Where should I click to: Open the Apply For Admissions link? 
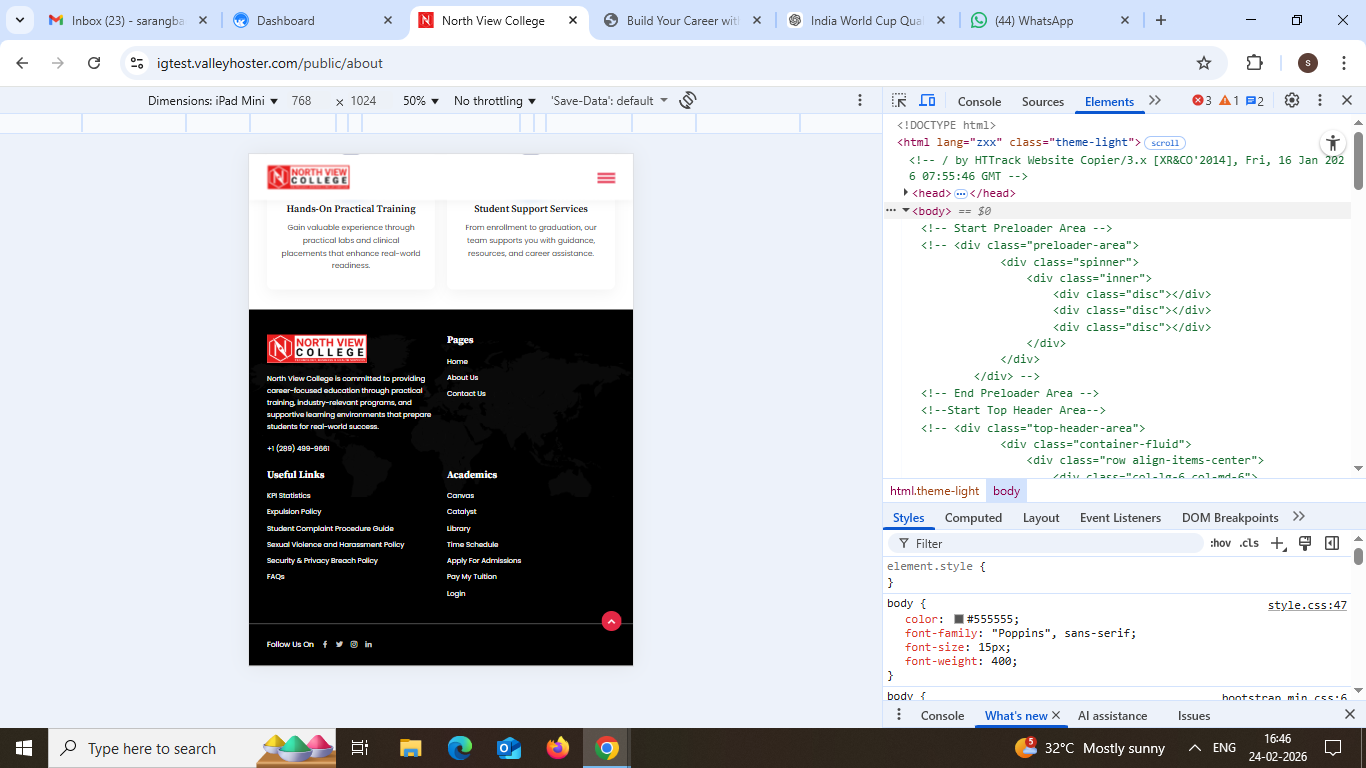click(484, 561)
